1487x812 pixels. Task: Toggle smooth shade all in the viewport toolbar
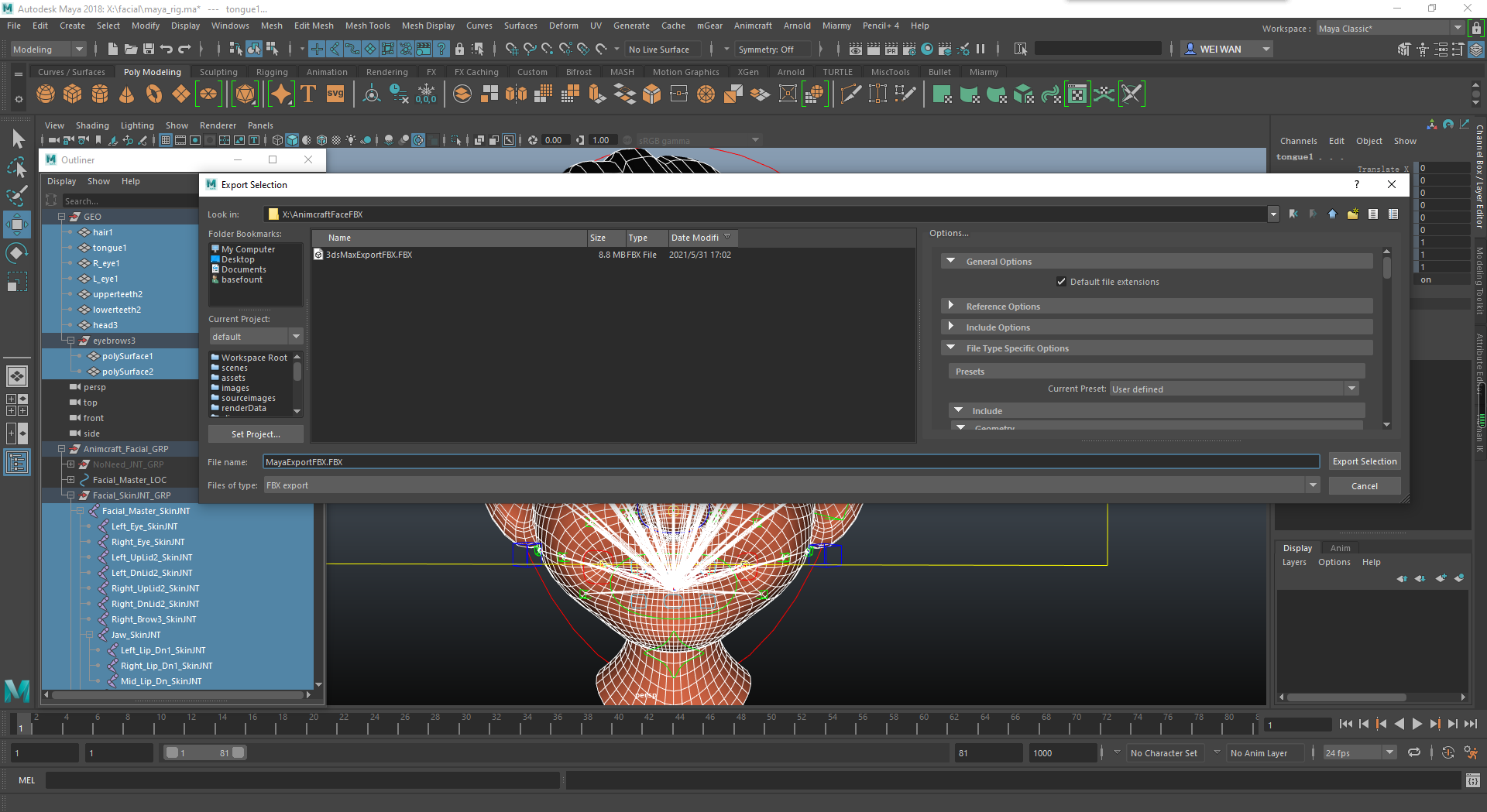tap(292, 140)
